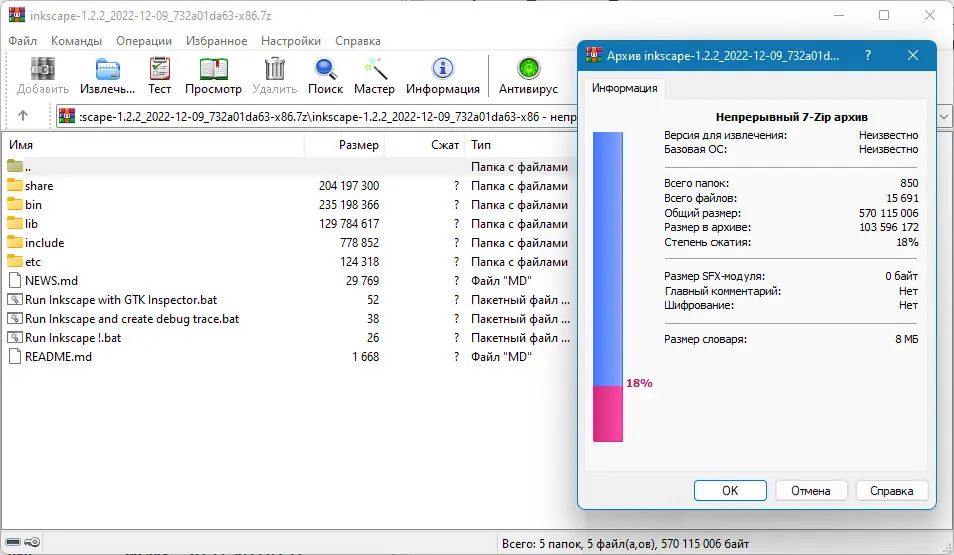
Task: Click the 'Размер в архиве' value 103 596 172
Action: [888, 227]
